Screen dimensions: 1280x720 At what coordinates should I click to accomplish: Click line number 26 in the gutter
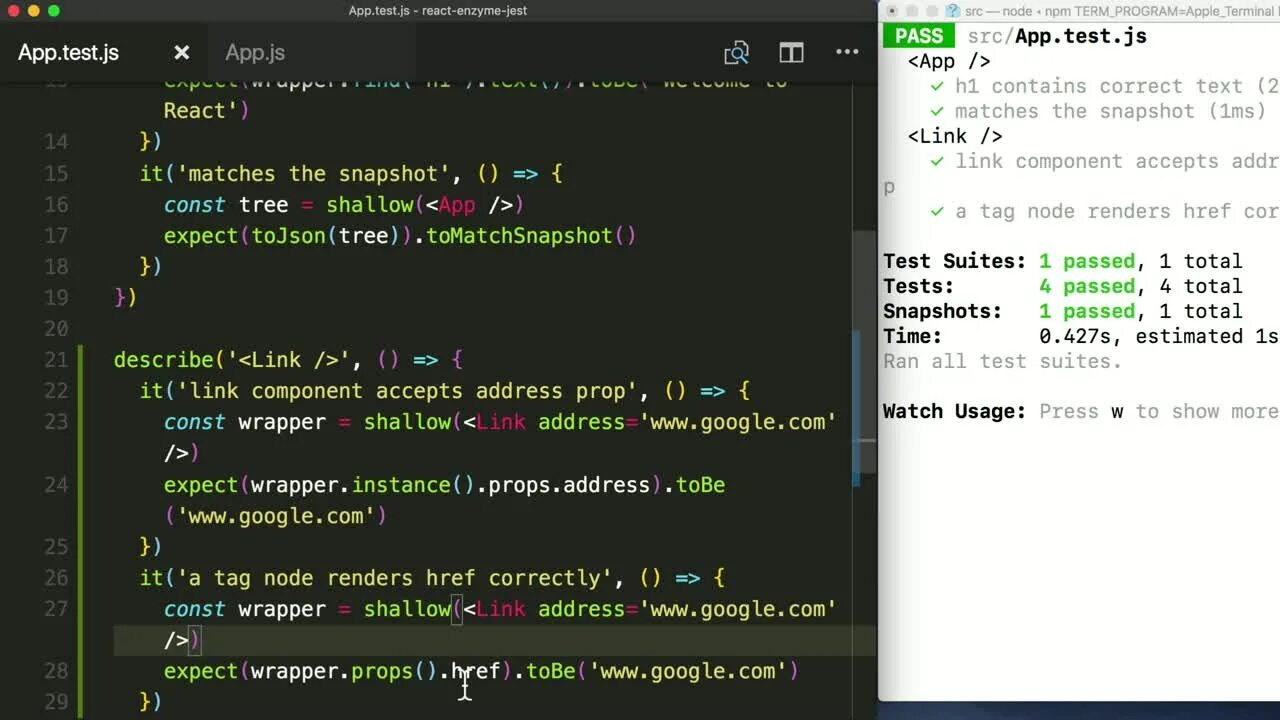56,578
